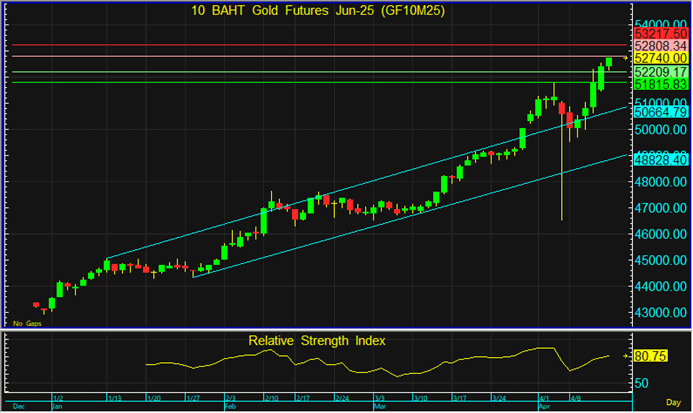Click the yellow 52740.00 last price tag
The image size is (693, 413).
[661, 59]
